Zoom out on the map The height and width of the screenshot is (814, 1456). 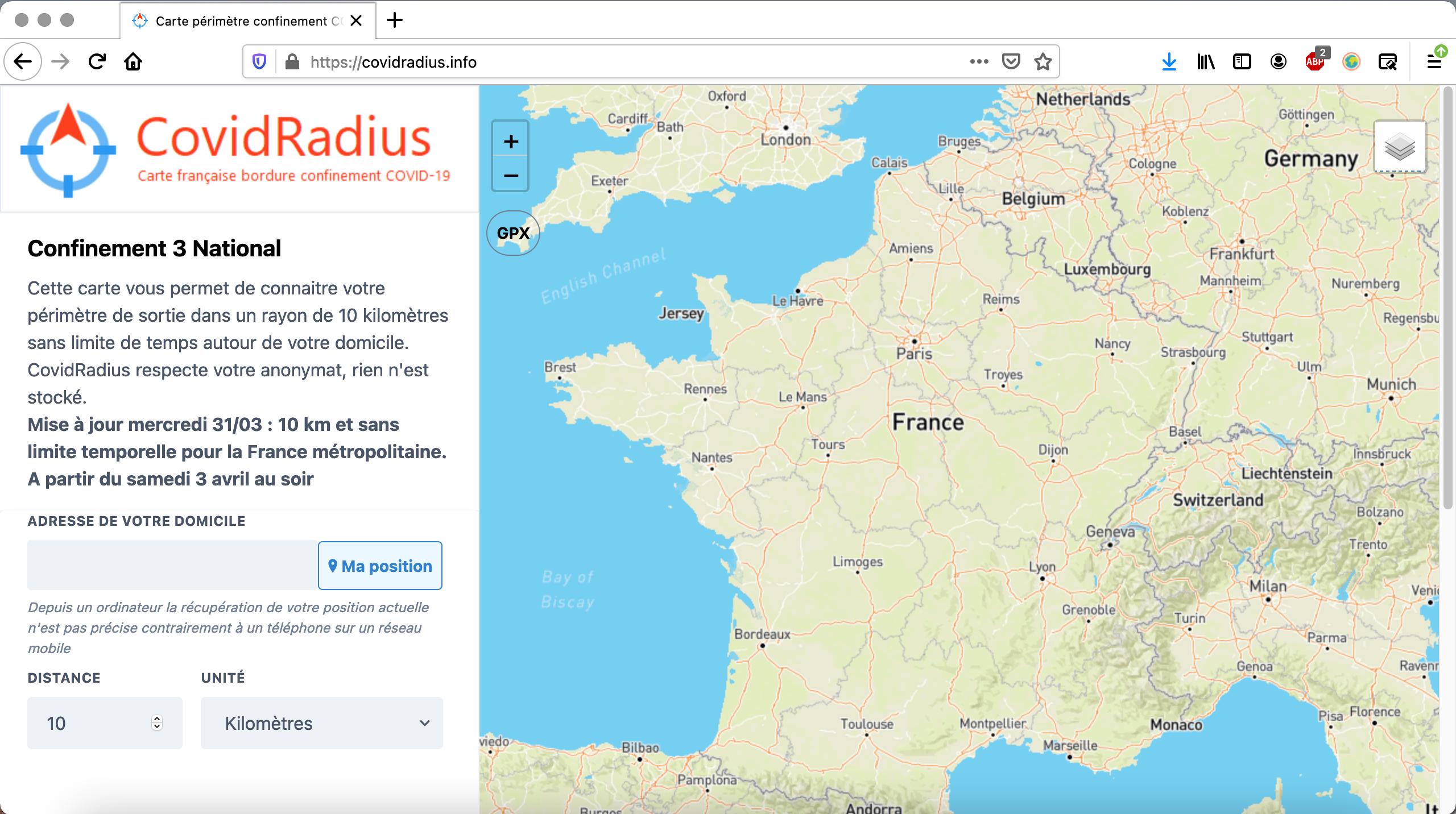click(x=511, y=175)
